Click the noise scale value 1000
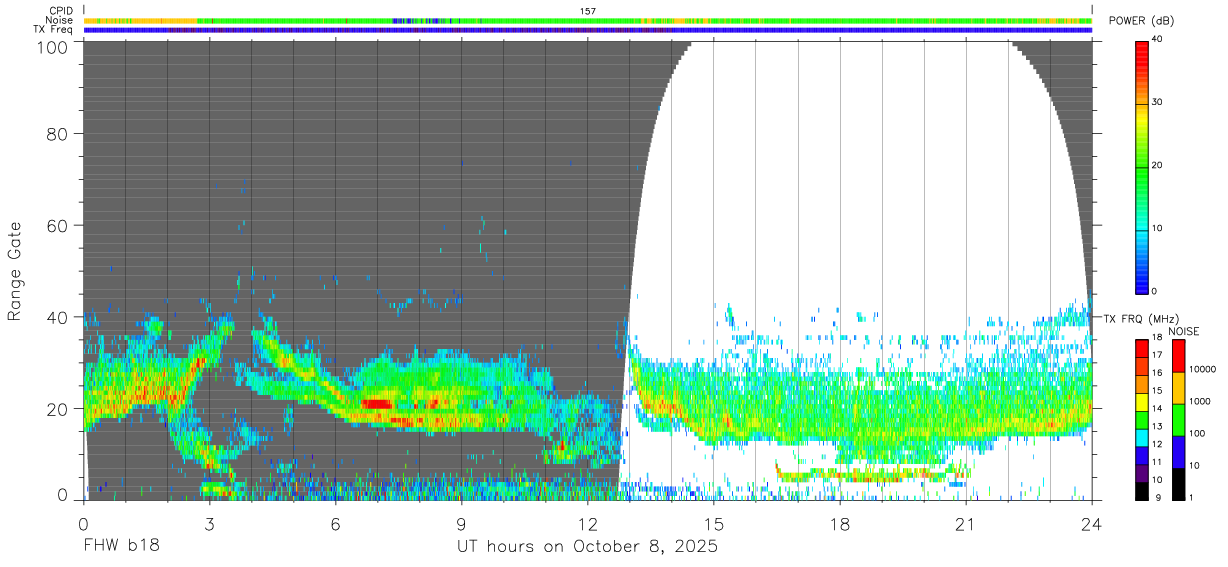The image size is (1228, 567). tap(1200, 401)
